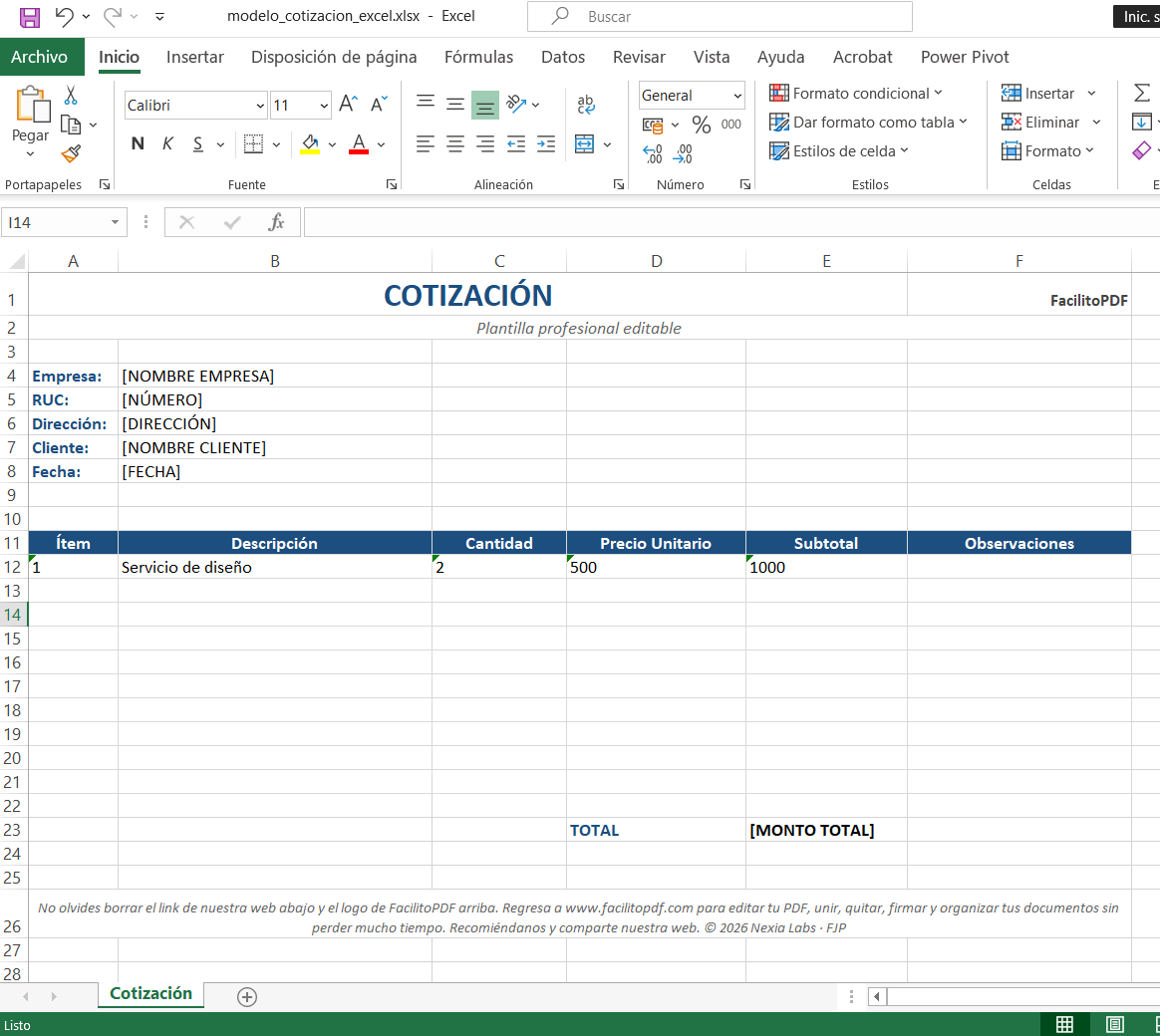Screen dimensions: 1160x1036
Task: Click the Save icon in title bar
Action: pos(30,17)
